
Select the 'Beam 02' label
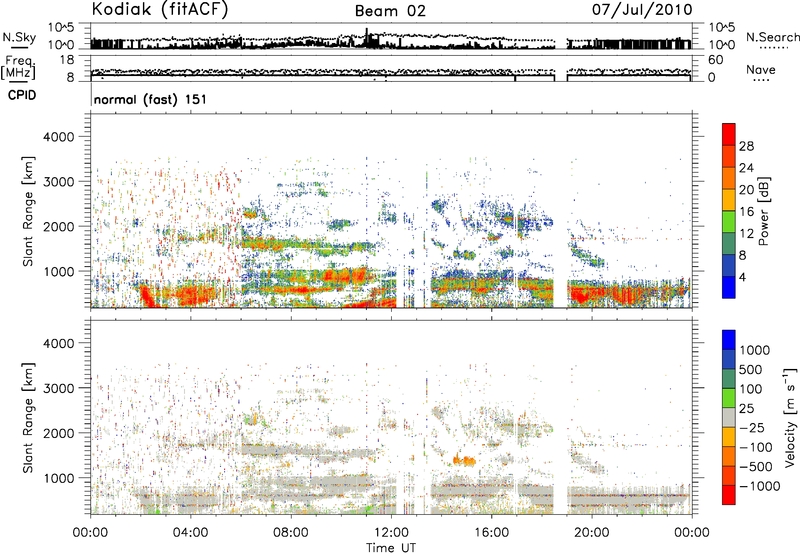pos(390,11)
